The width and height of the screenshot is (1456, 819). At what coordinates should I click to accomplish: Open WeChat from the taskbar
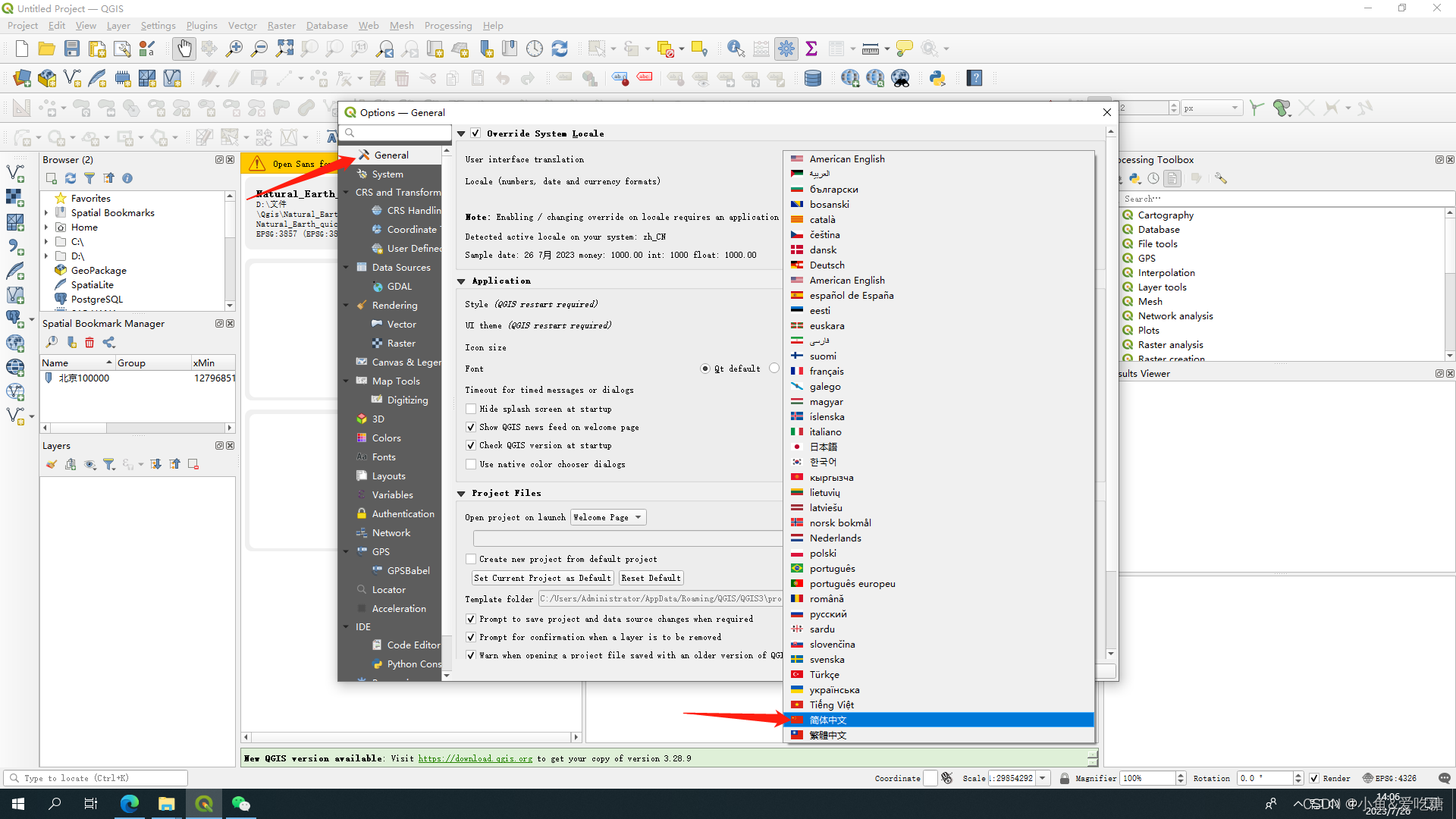coord(241,804)
